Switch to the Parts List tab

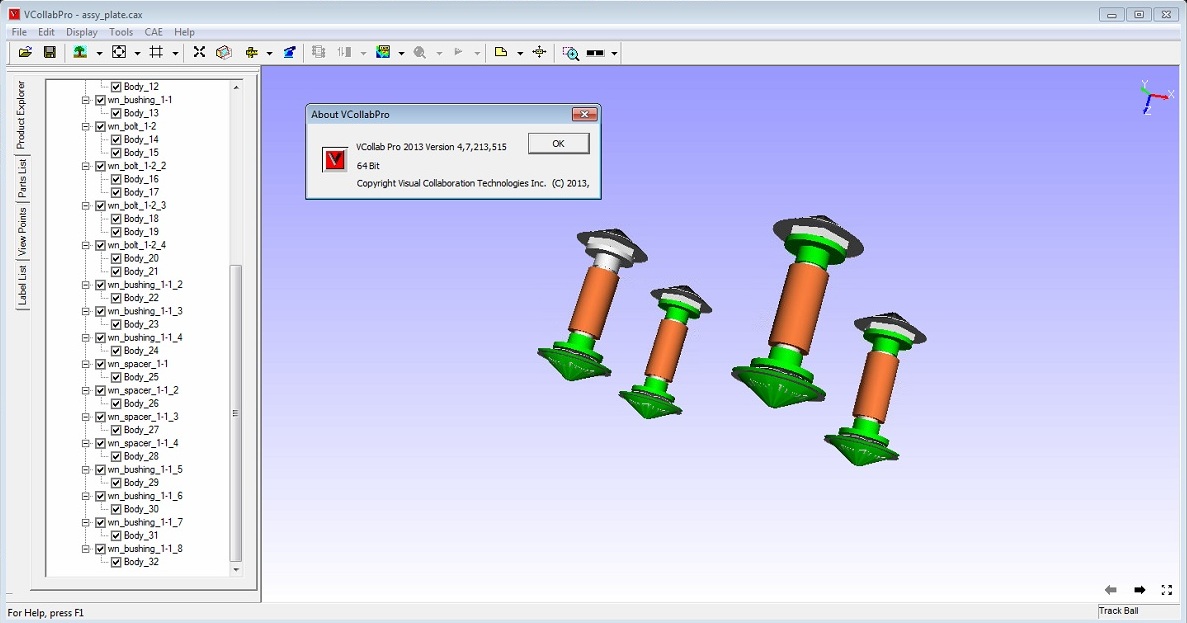tap(22, 179)
